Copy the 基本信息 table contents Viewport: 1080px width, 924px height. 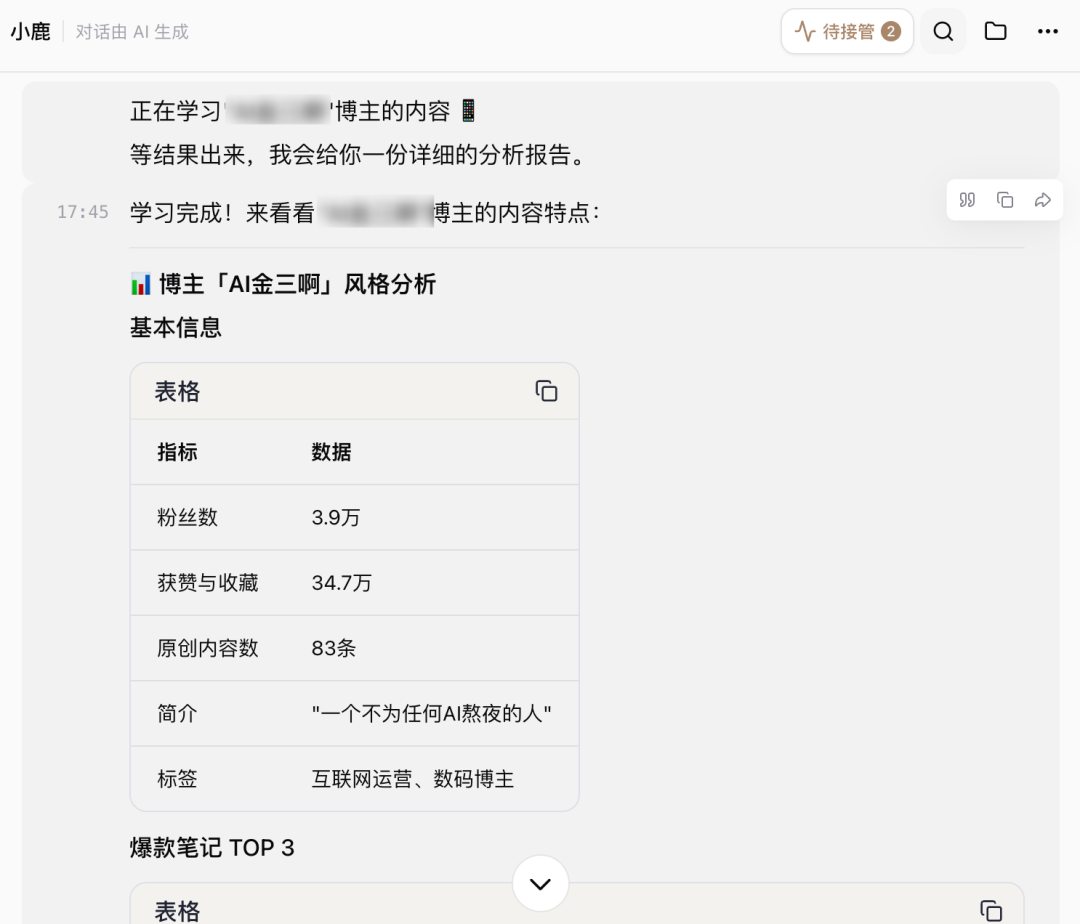(x=546, y=391)
